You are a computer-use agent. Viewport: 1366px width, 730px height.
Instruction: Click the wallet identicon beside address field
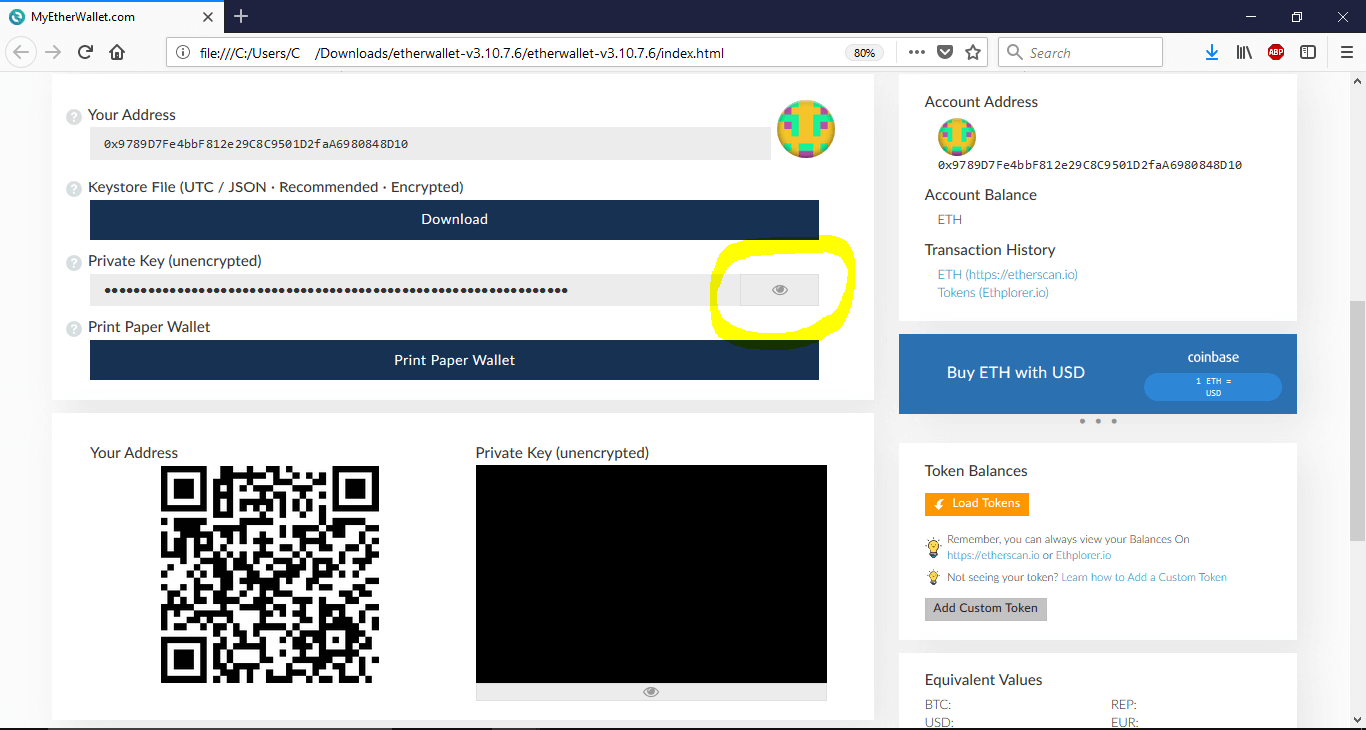(806, 129)
